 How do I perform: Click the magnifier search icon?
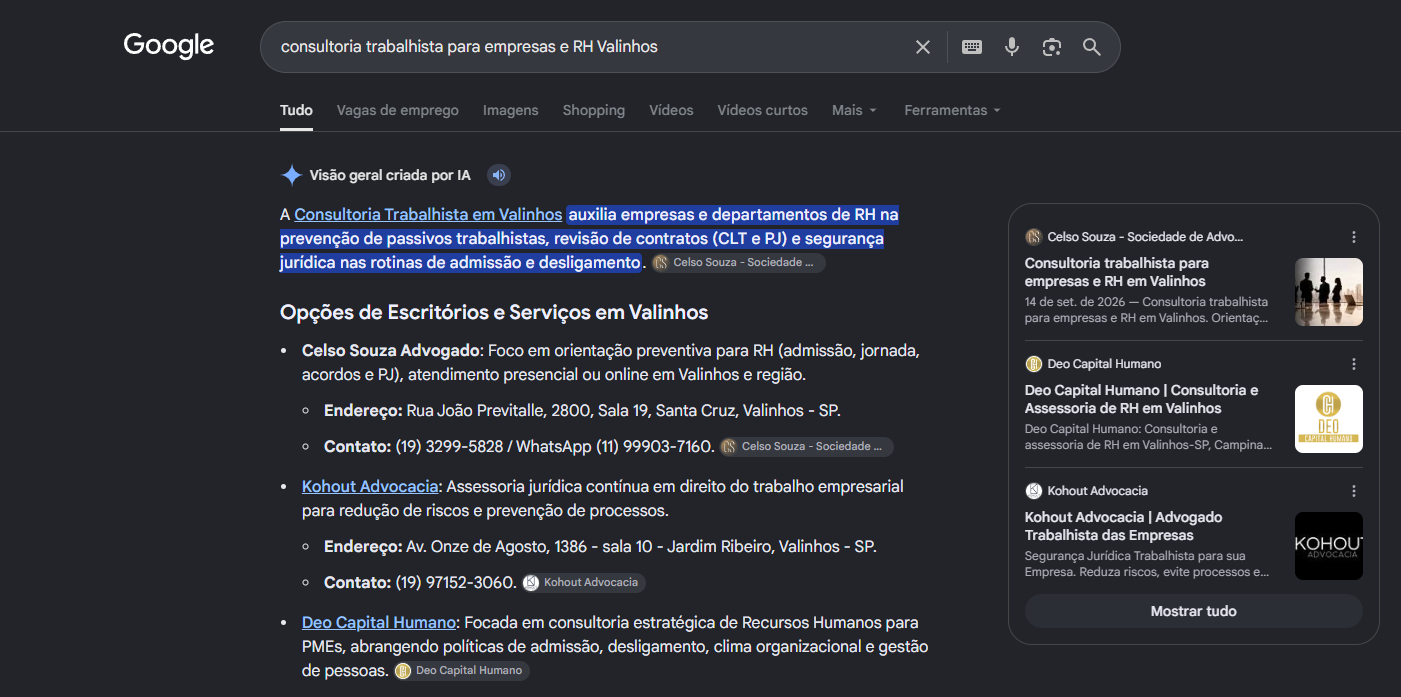pyautogui.click(x=1091, y=47)
